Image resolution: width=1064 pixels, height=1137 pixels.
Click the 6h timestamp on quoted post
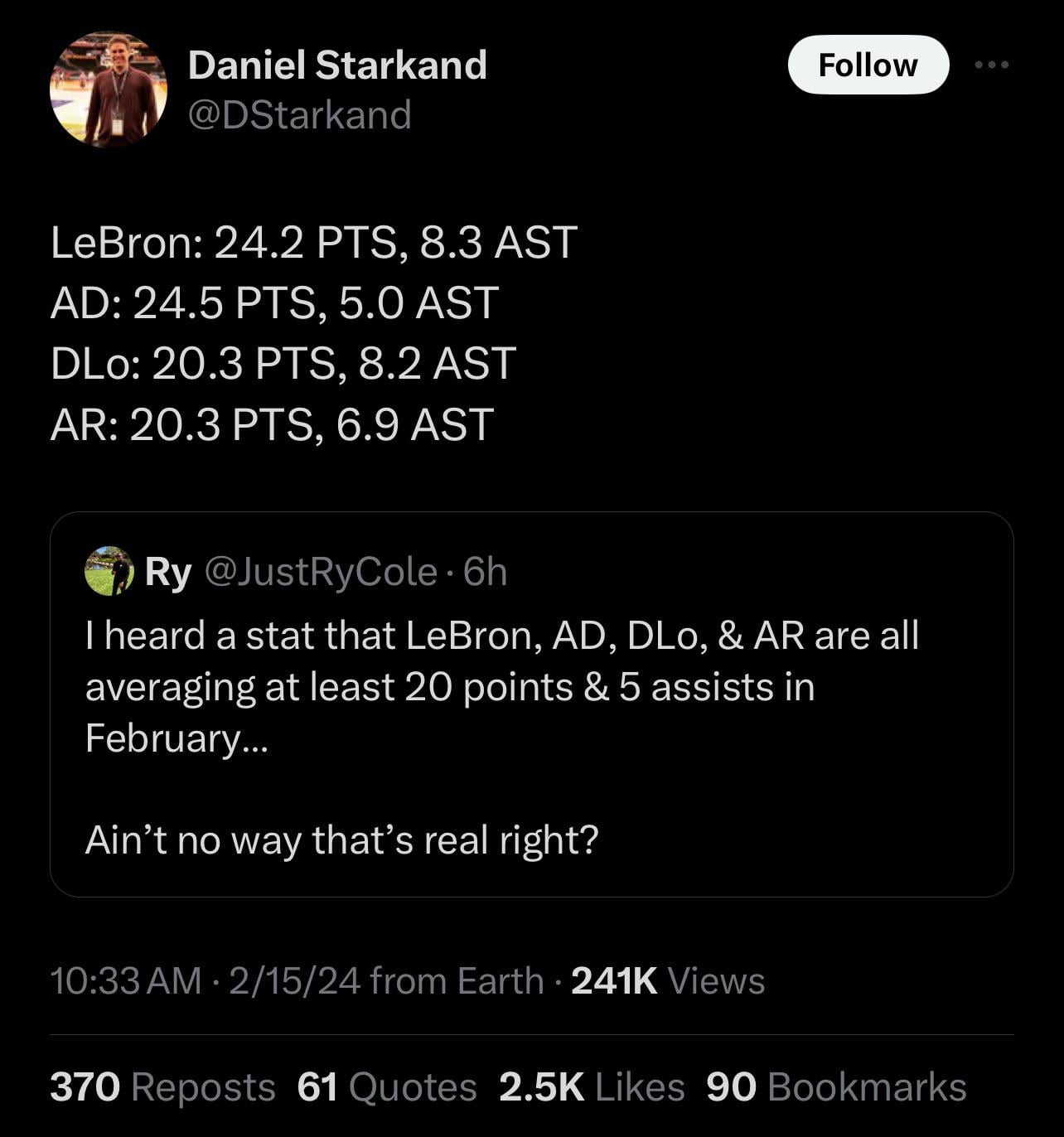coord(486,572)
